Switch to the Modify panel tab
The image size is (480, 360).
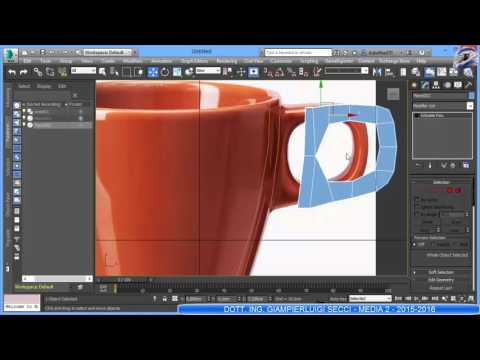click(x=425, y=85)
